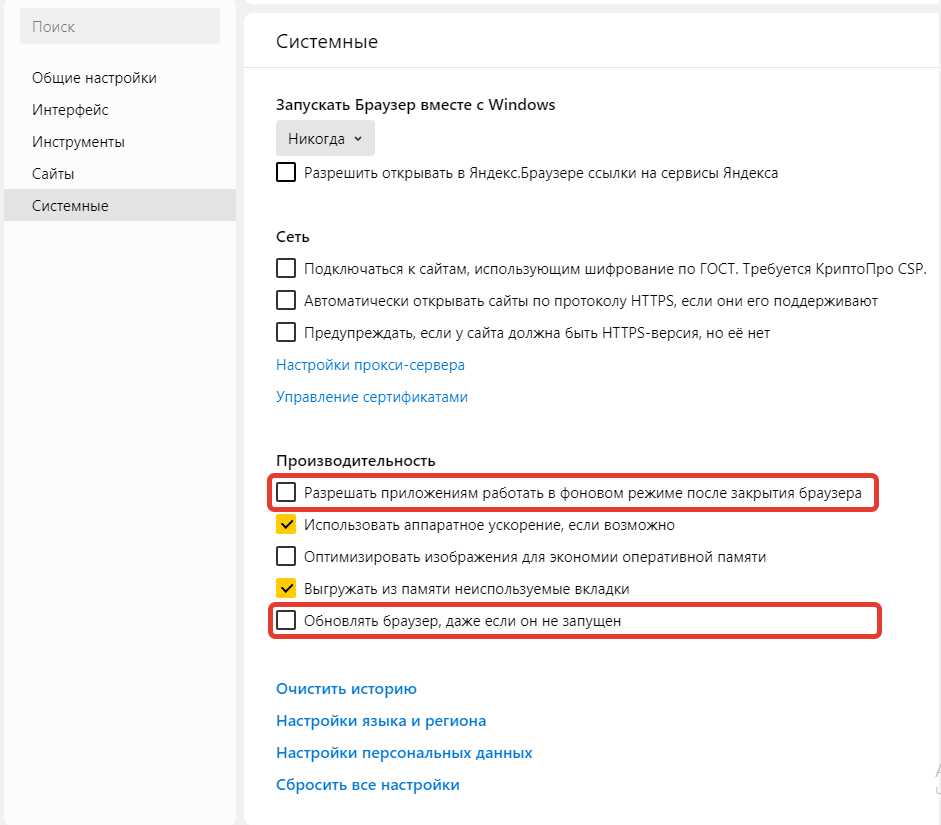Click the Очистить историю link
This screenshot has height=825, width=941.
[x=346, y=689]
